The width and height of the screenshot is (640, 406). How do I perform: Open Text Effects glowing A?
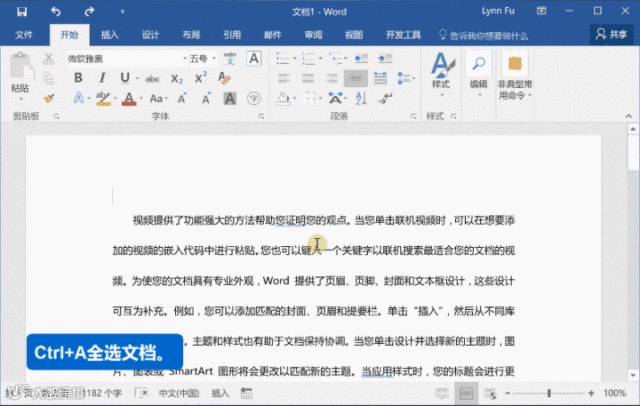78,98
